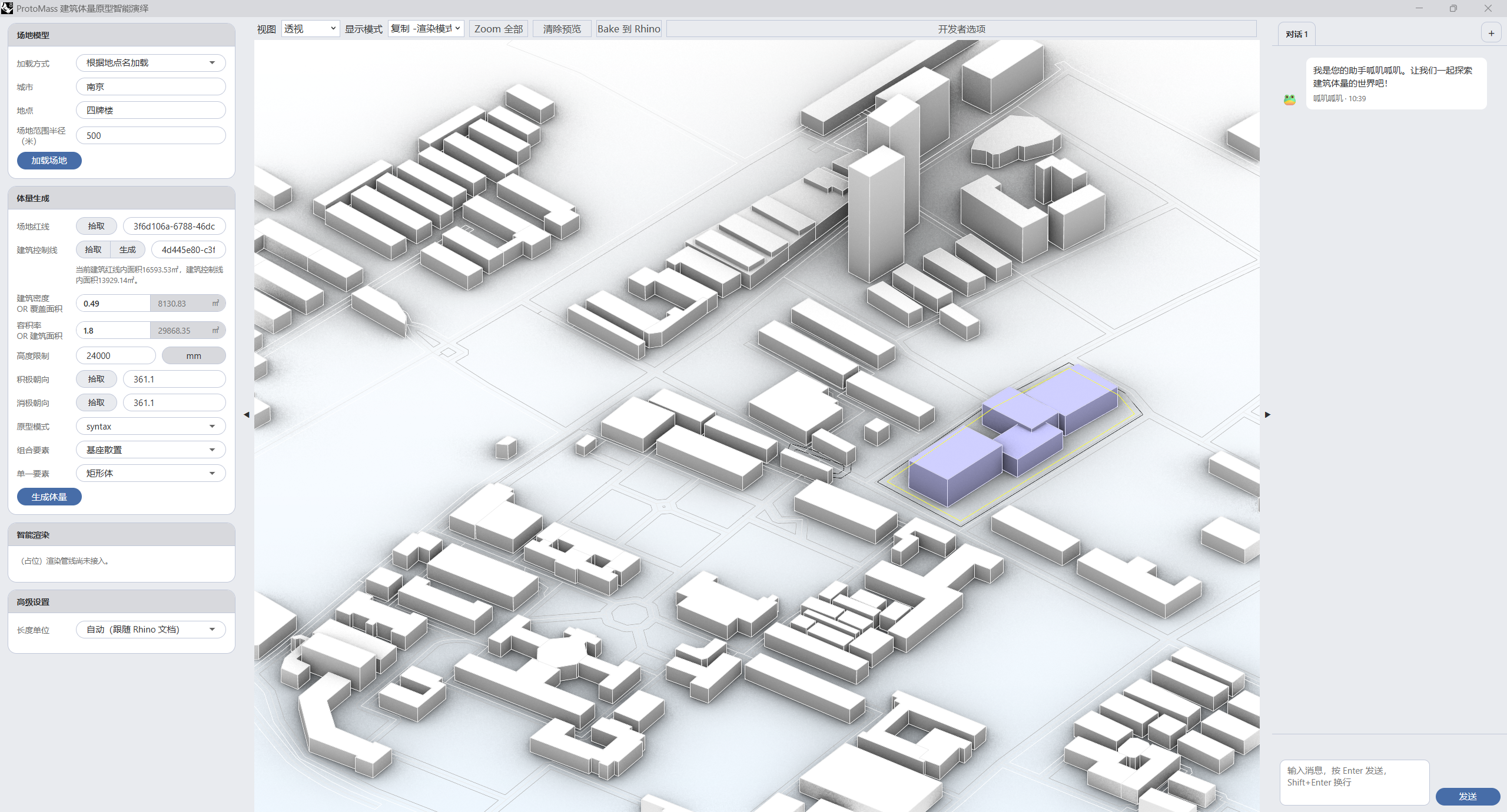Screen dimensions: 1507x812
Task: Open the 显示模式 render mode dropdown
Action: [x=426, y=29]
